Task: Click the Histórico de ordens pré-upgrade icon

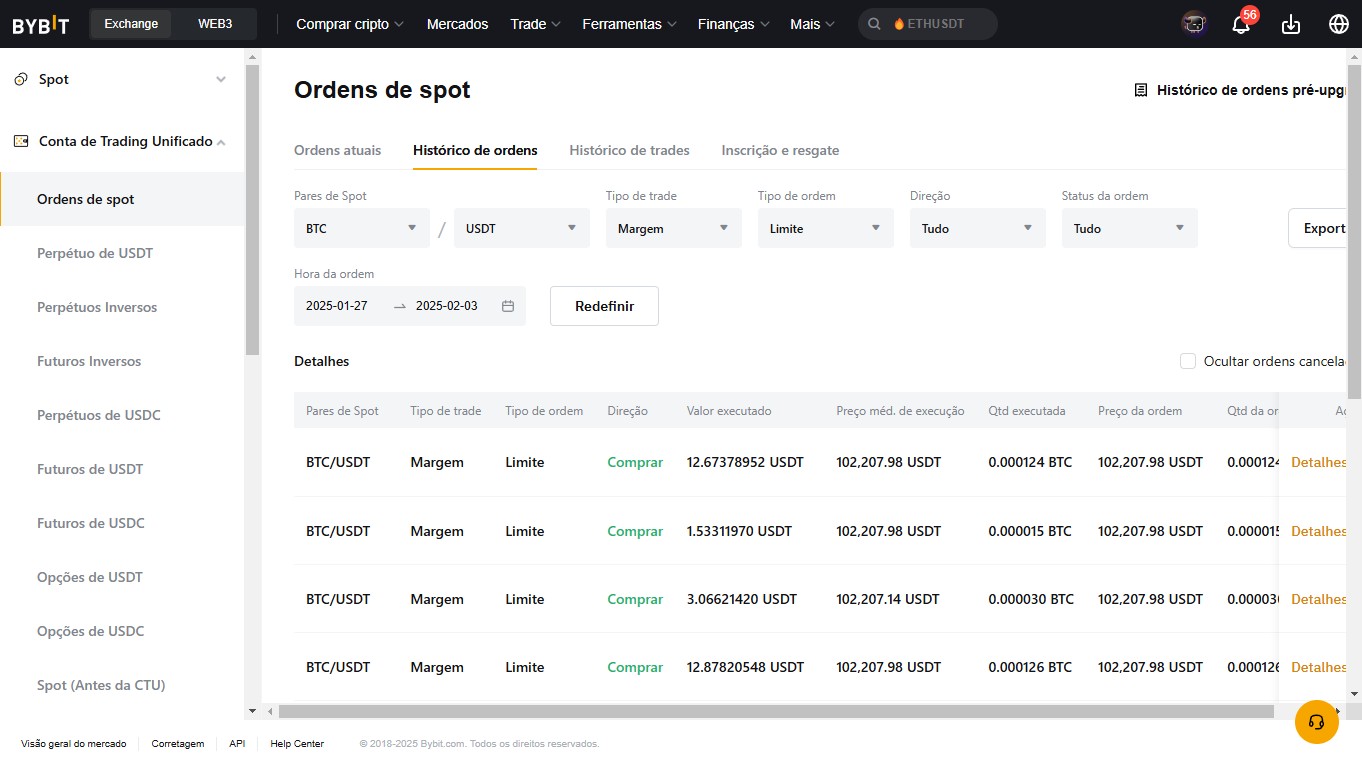Action: click(x=1140, y=89)
